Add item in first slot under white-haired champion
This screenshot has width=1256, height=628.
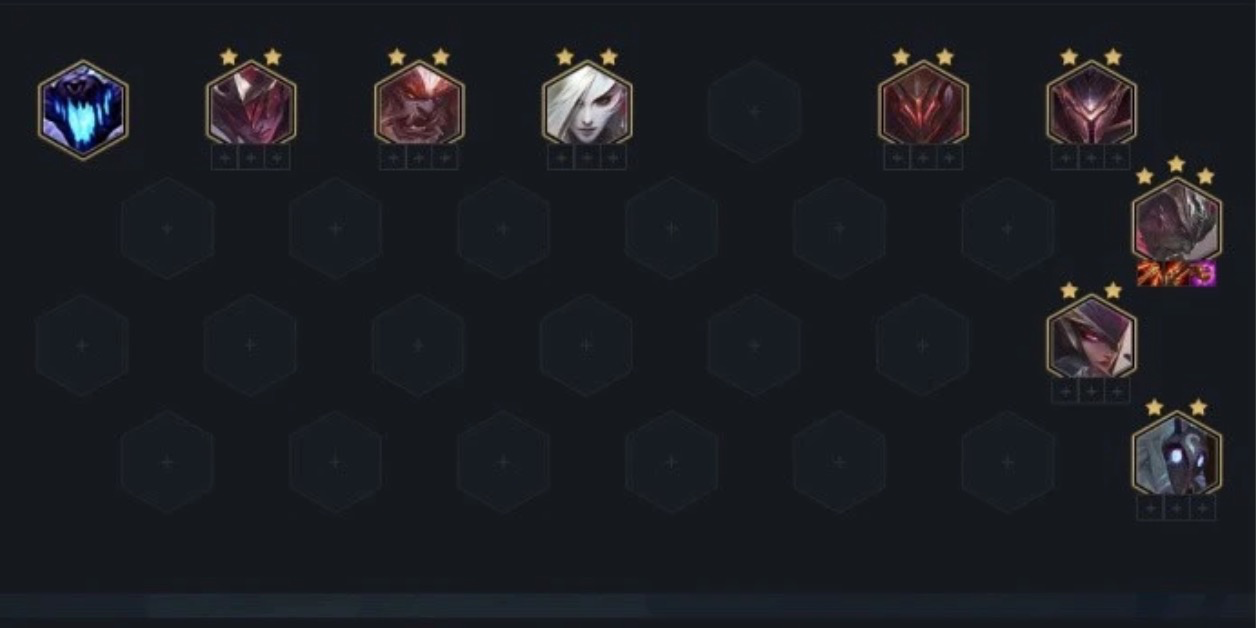coord(561,158)
